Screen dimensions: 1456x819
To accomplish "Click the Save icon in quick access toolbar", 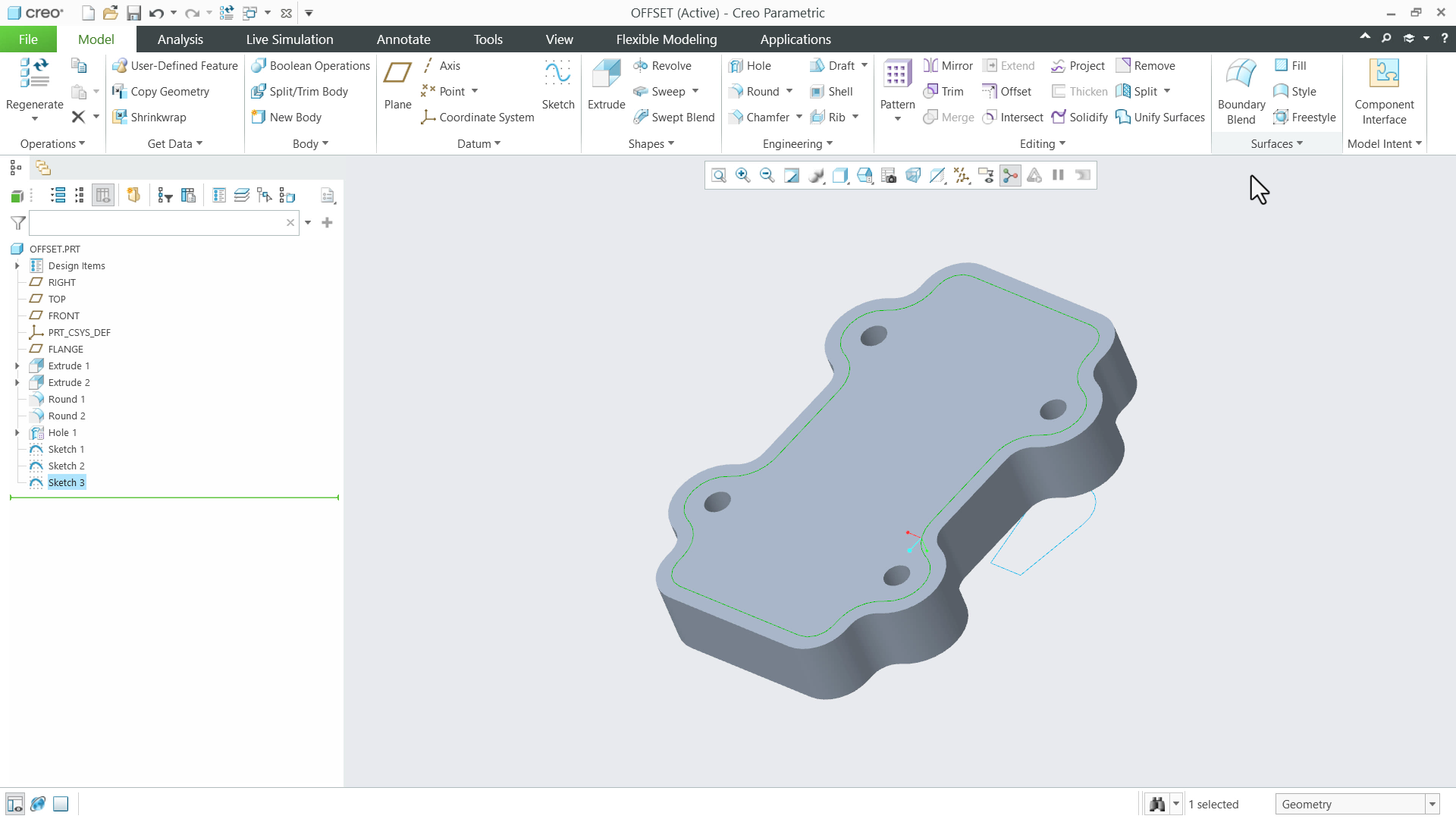I will point(133,13).
